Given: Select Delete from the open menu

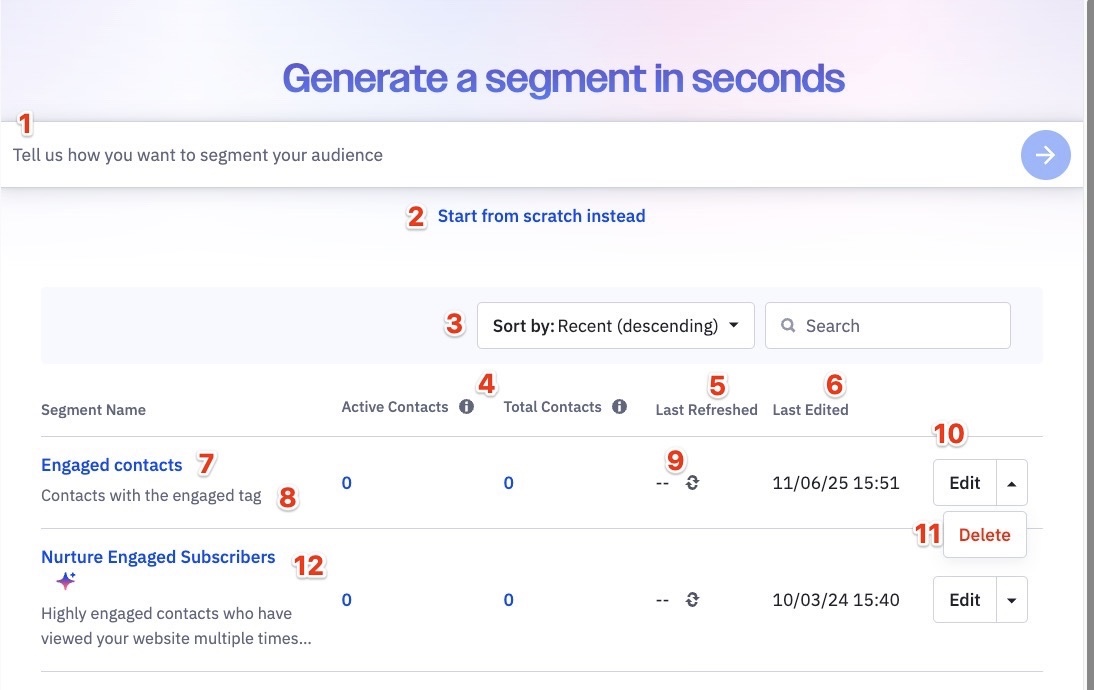Looking at the screenshot, I should click(984, 535).
